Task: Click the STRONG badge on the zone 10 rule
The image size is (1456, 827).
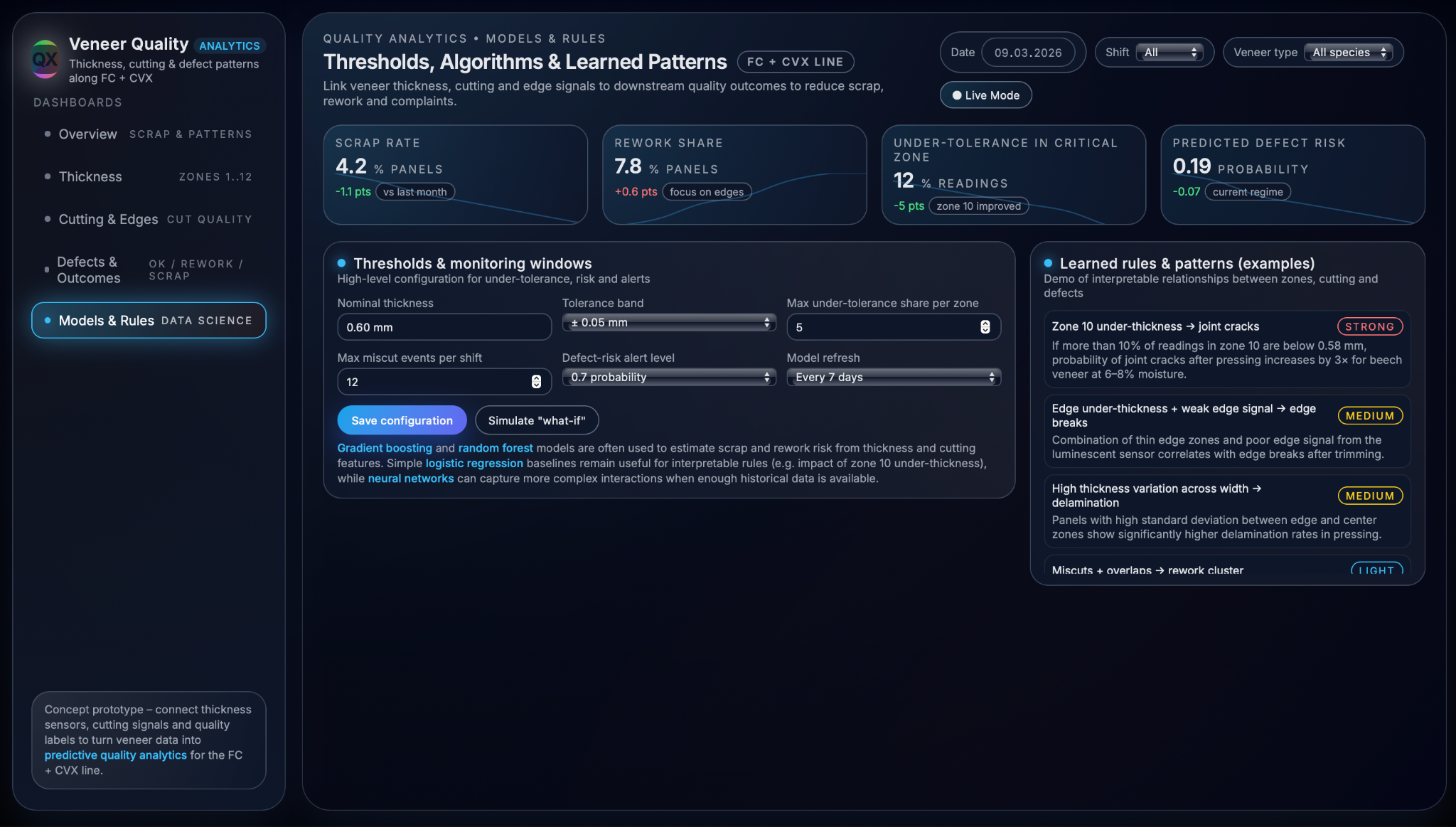Action: coord(1369,326)
